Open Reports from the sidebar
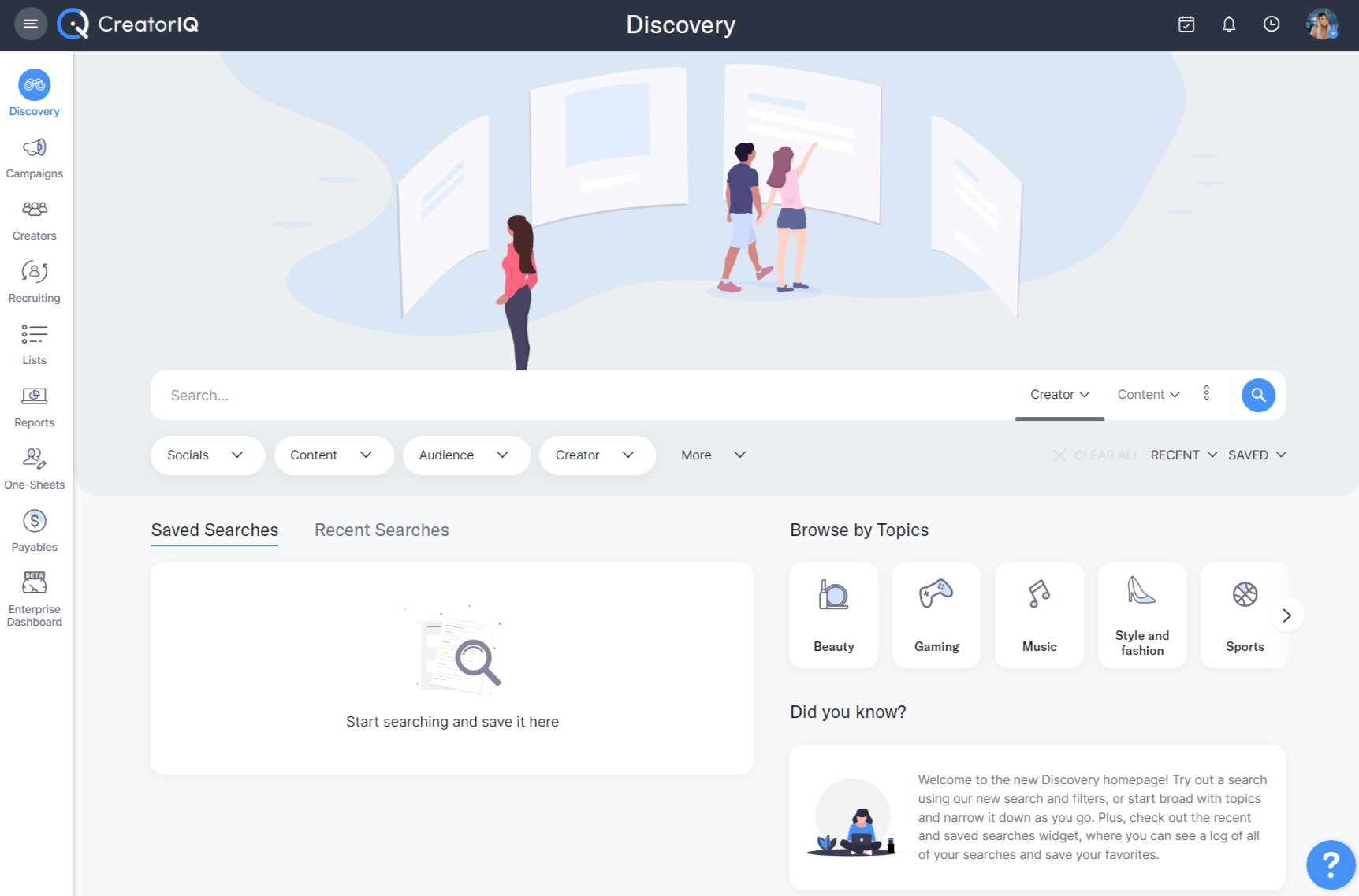 [34, 406]
